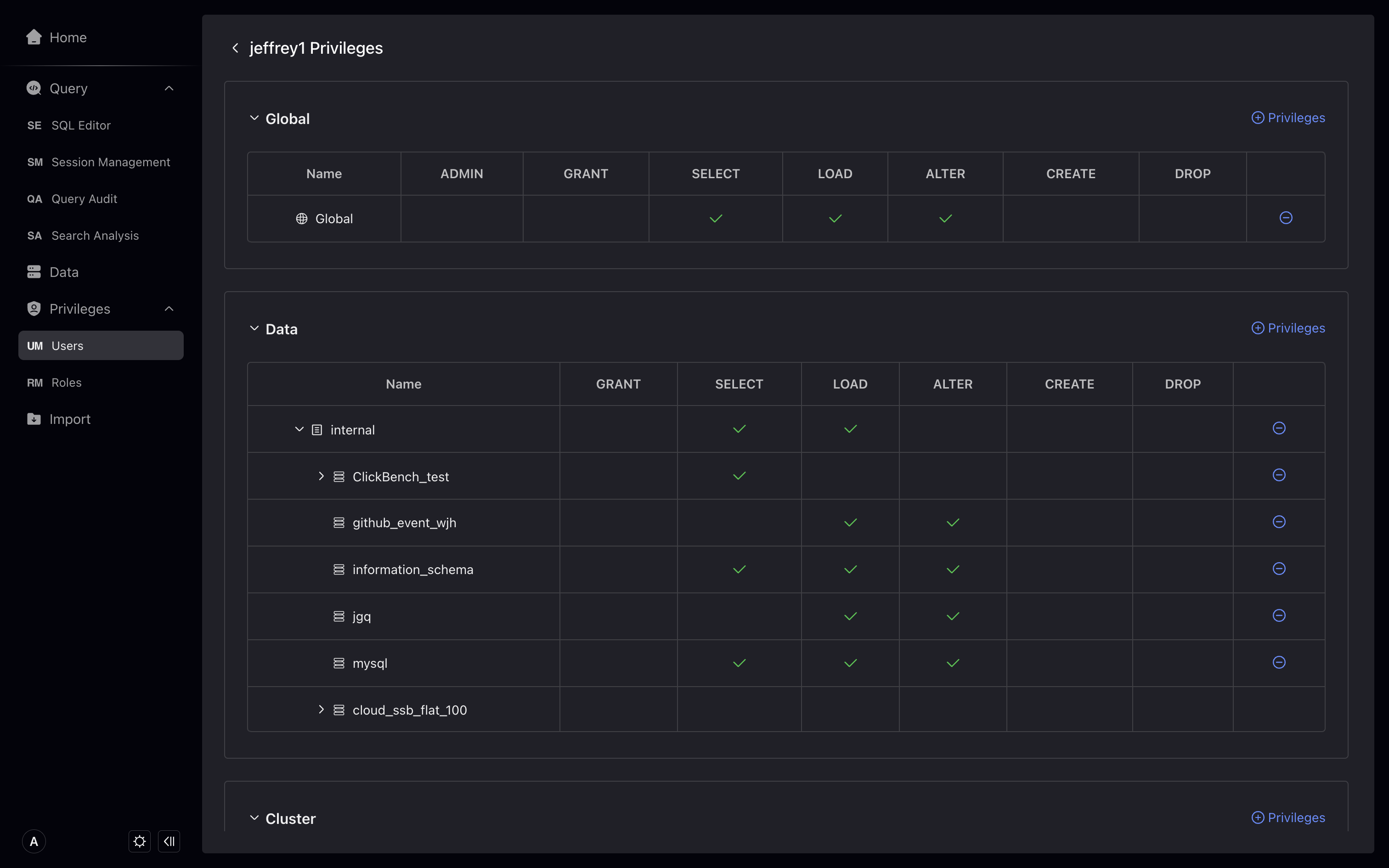This screenshot has height=868, width=1389.
Task: Add Privileges in the Cluster section
Action: pos(1288,817)
